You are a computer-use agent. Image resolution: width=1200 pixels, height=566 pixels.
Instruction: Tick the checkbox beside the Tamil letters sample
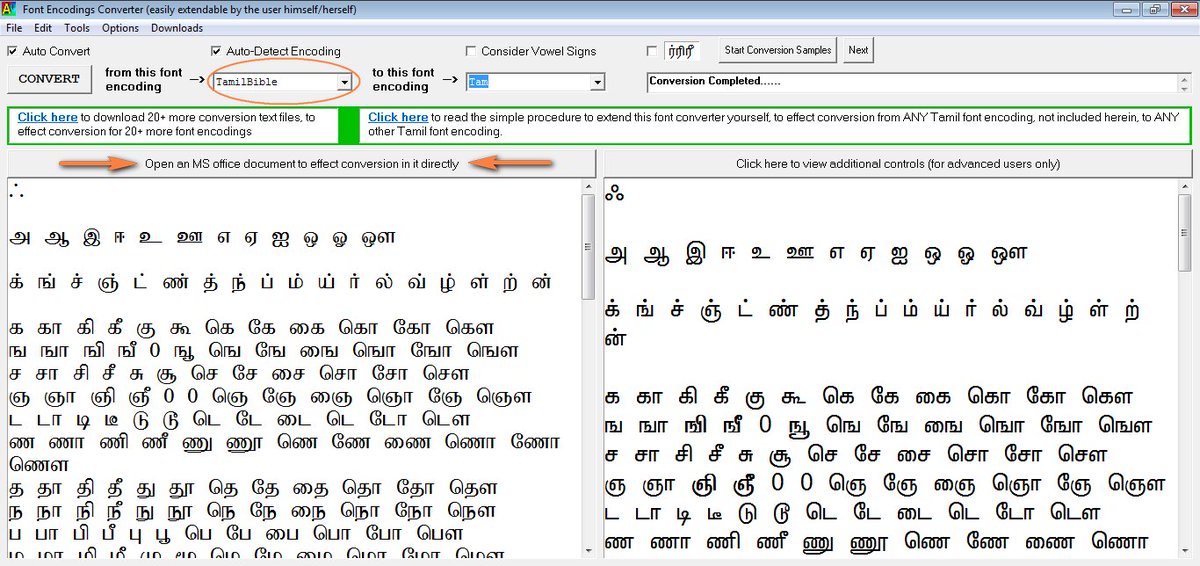tap(653, 51)
